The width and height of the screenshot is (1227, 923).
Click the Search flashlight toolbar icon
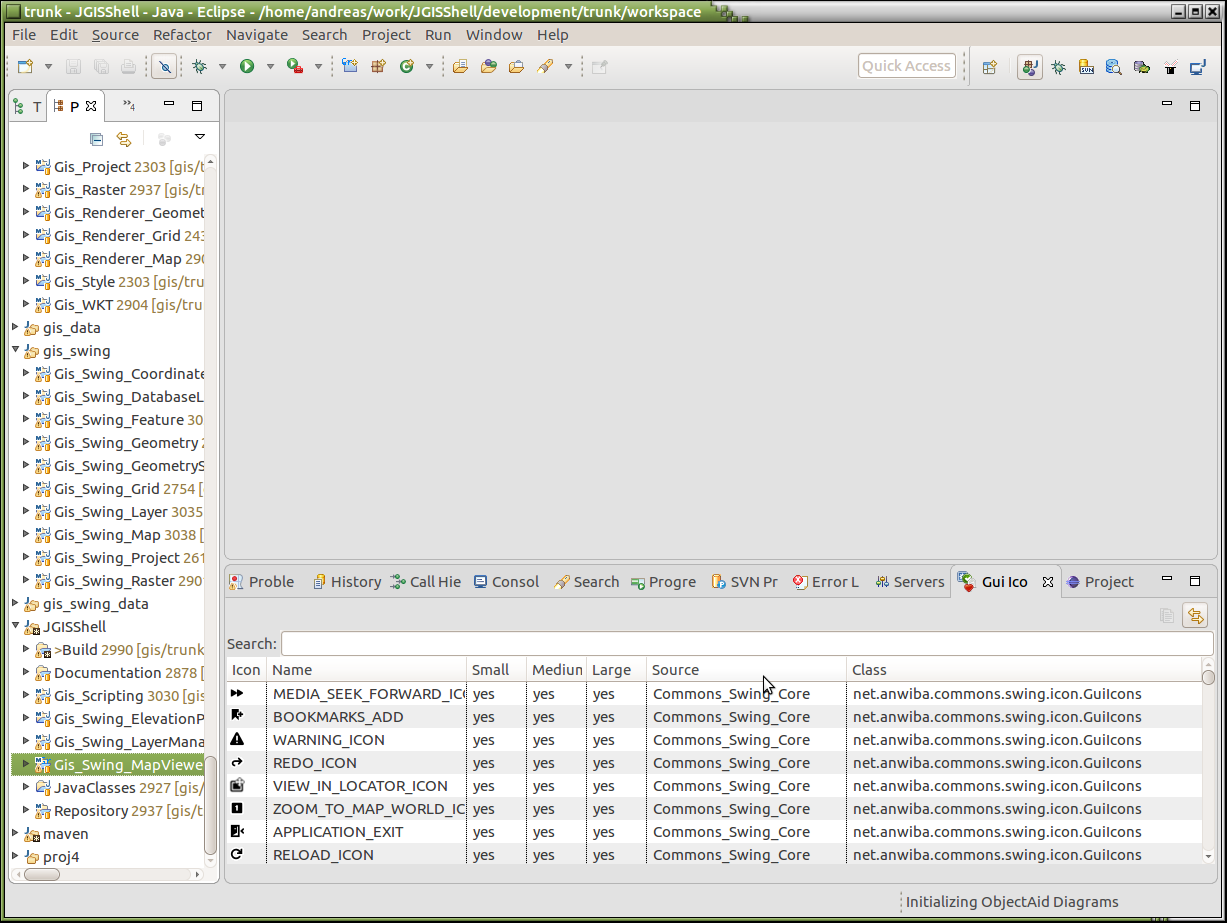[546, 67]
